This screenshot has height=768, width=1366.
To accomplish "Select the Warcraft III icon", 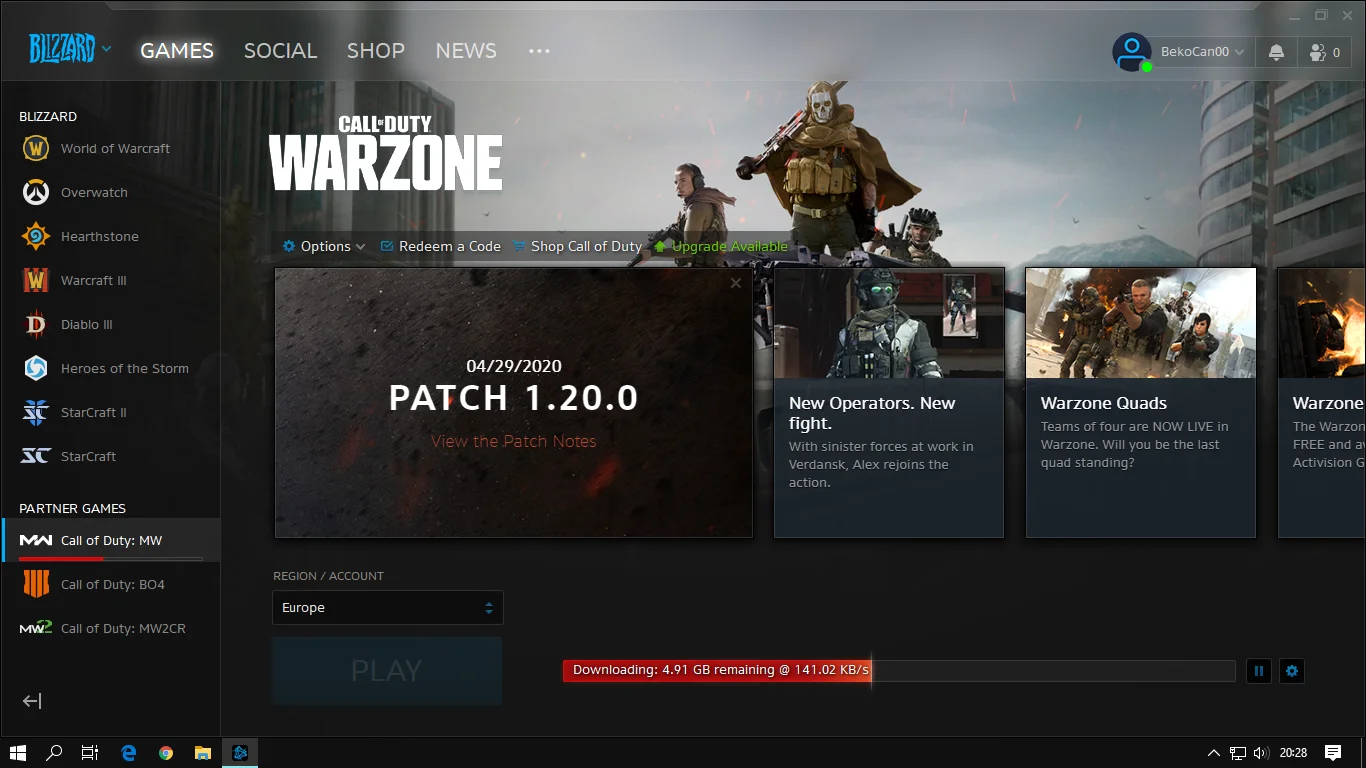I will (36, 280).
